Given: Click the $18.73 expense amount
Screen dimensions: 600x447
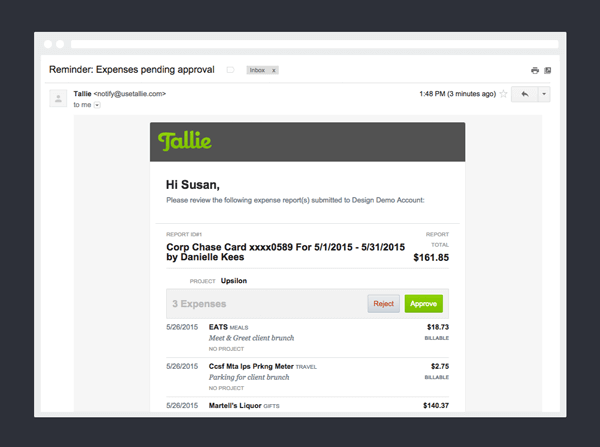Looking at the screenshot, I should [x=438, y=327].
